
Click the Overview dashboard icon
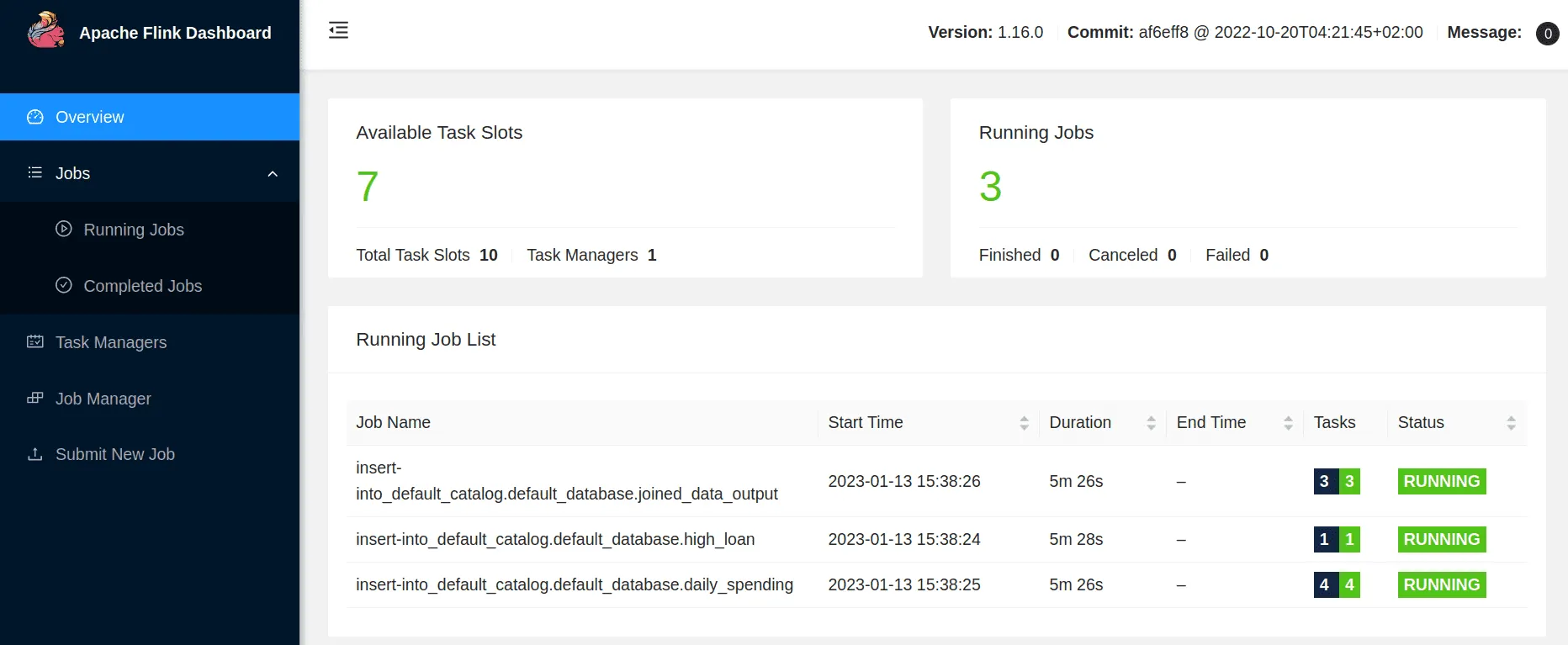35,117
